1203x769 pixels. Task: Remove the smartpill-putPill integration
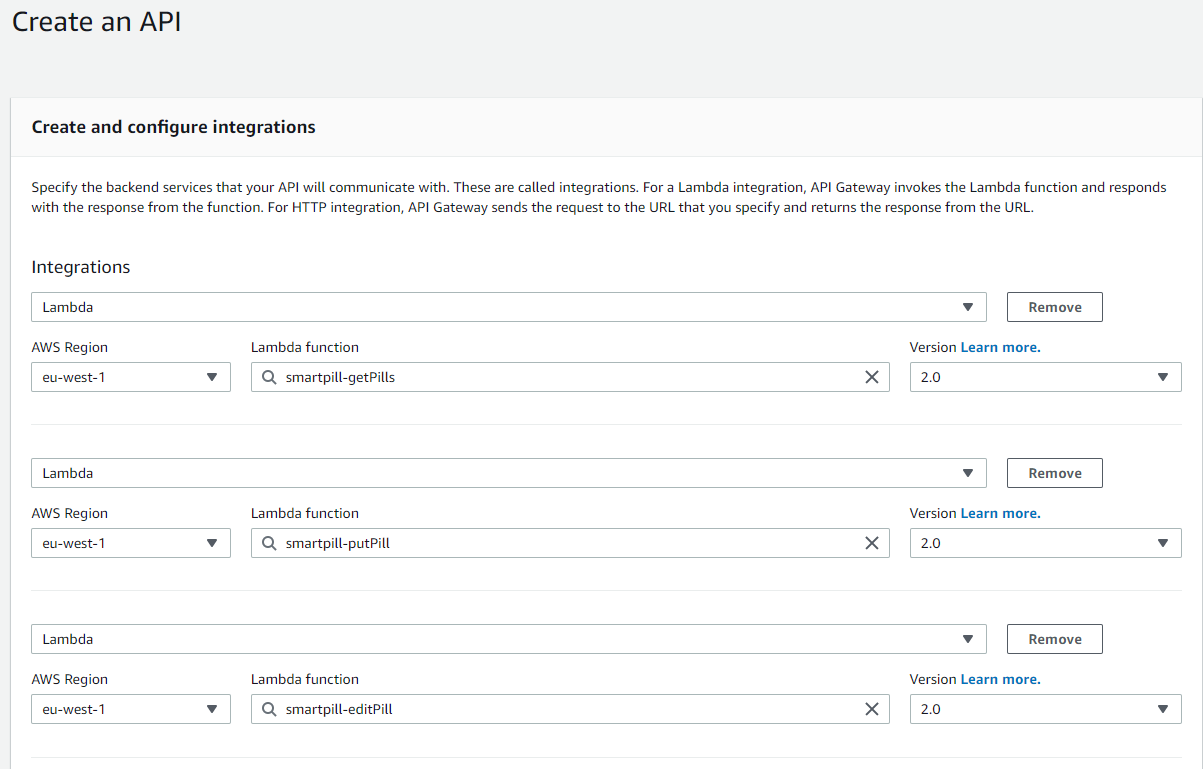(1054, 473)
